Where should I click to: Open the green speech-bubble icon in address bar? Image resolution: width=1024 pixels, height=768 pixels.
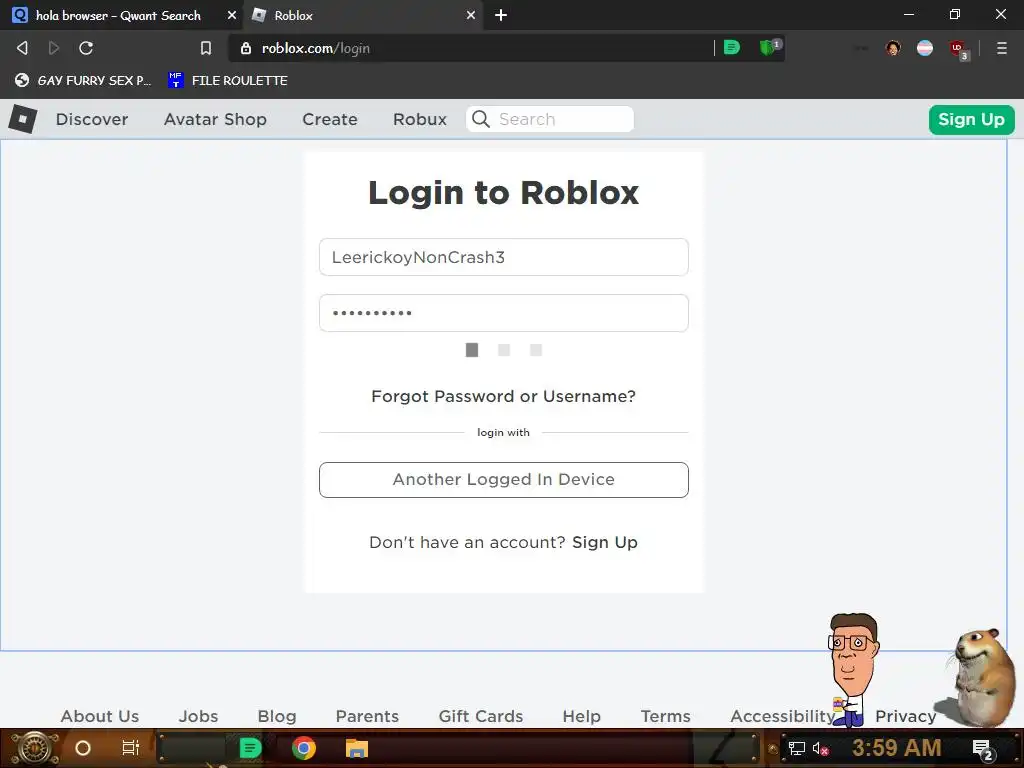tap(732, 48)
